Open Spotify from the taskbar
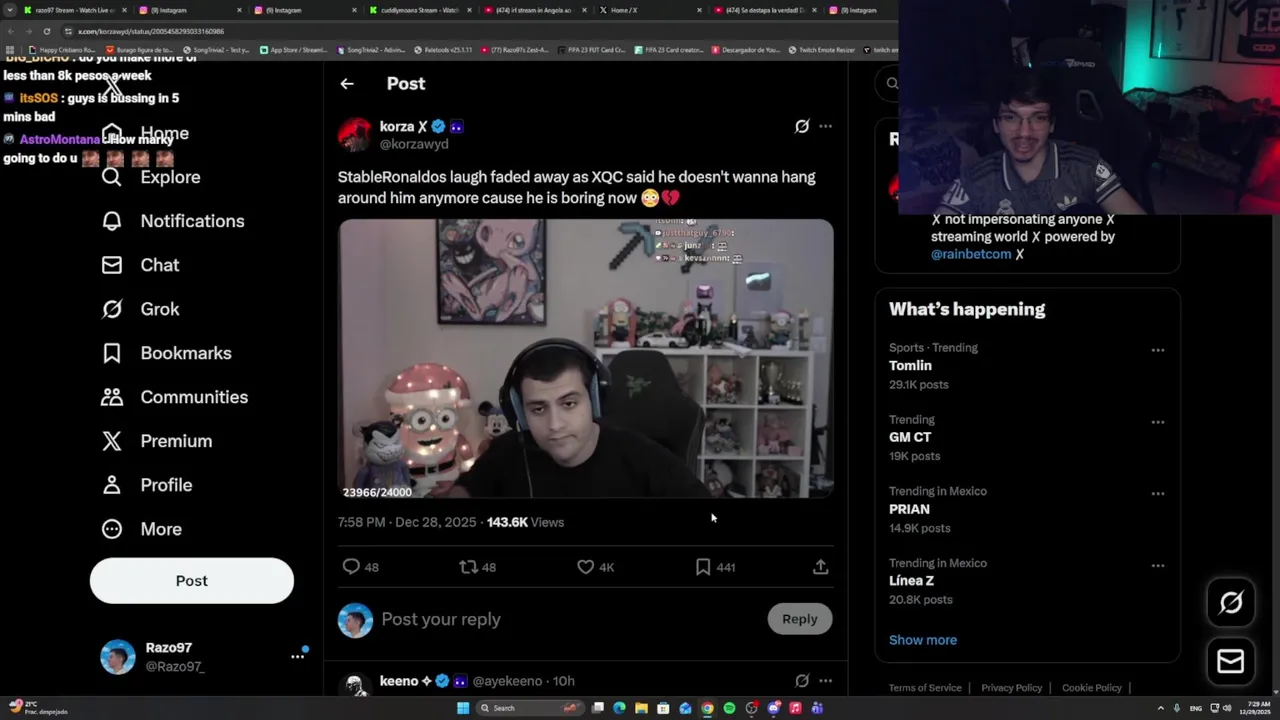1280x720 pixels. point(729,708)
